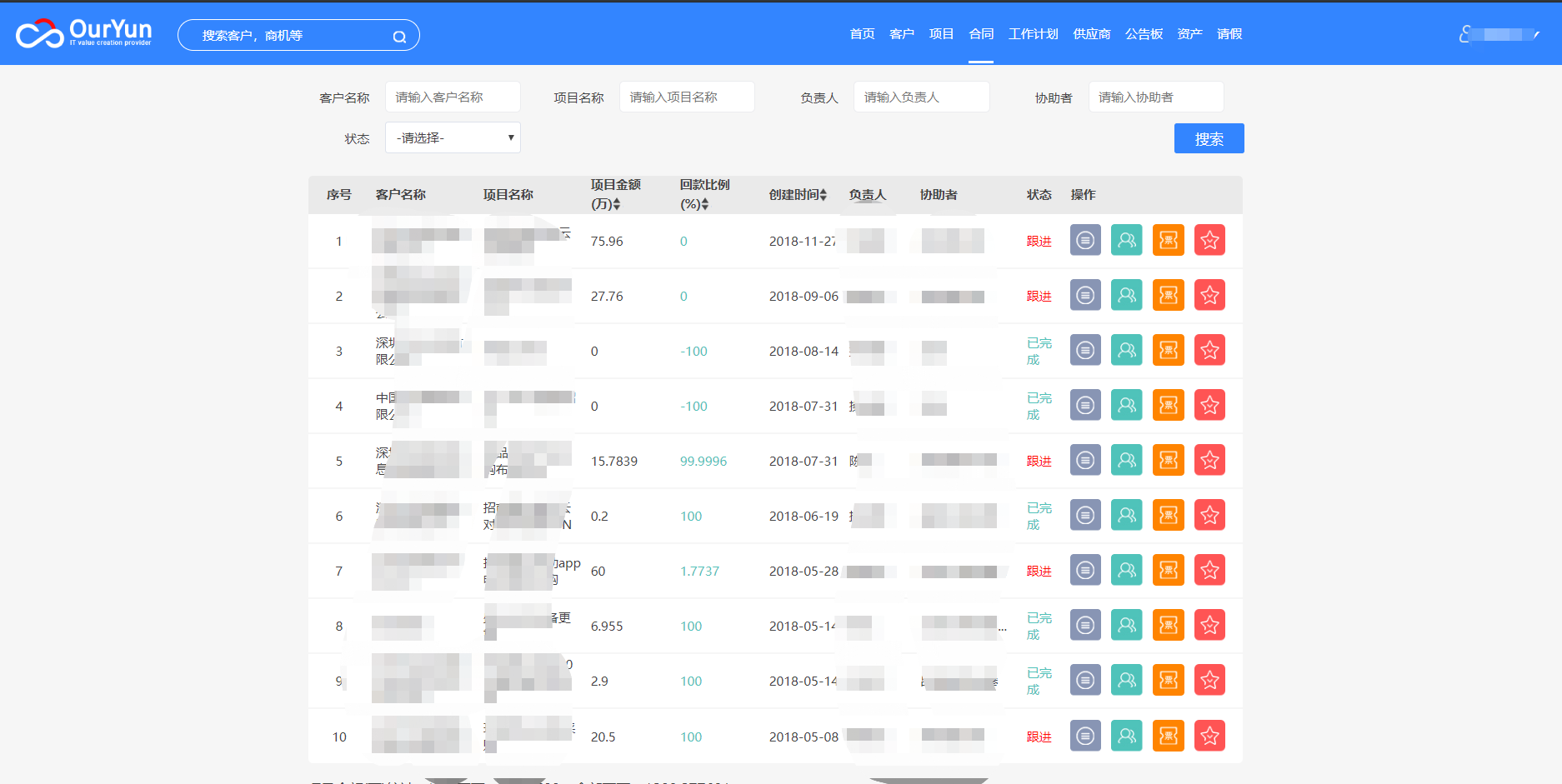The image size is (1562, 784).
Task: Open details icon in 15.7839 row
Action: click(x=1085, y=460)
